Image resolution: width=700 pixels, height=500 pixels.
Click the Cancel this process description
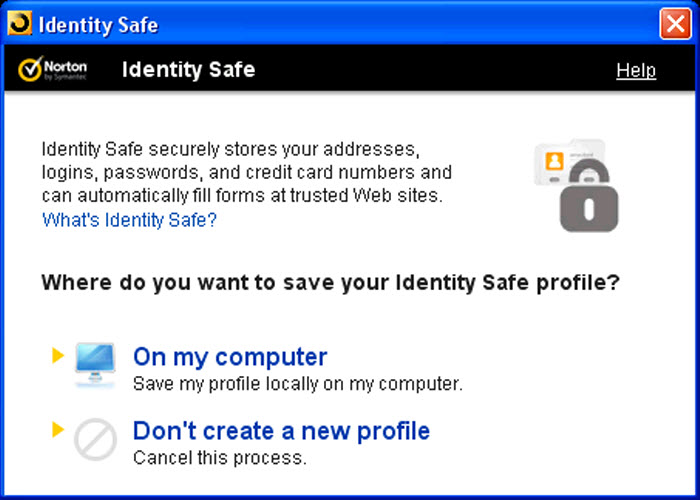click(x=219, y=458)
